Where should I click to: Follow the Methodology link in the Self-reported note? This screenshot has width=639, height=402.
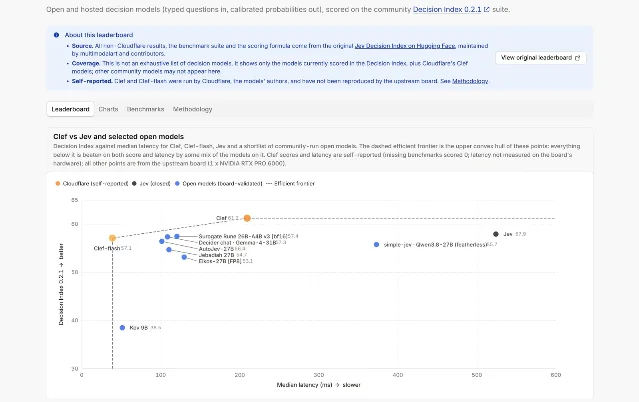(x=470, y=81)
